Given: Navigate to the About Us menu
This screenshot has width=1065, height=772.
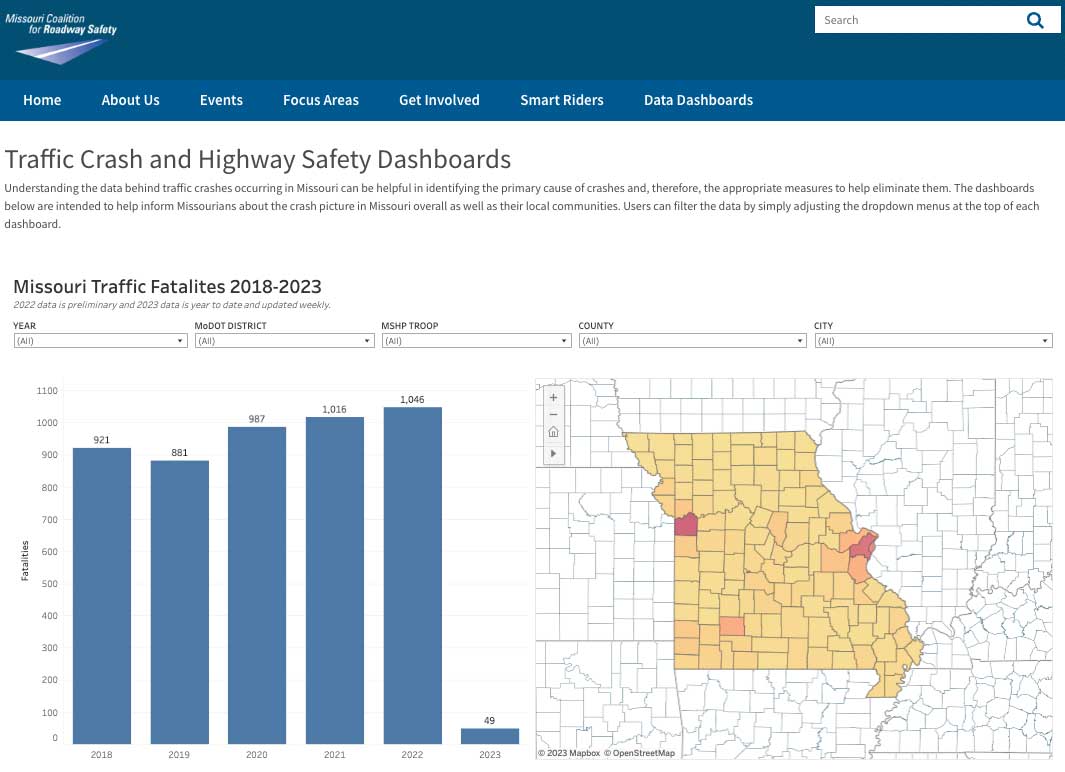Looking at the screenshot, I should [130, 100].
